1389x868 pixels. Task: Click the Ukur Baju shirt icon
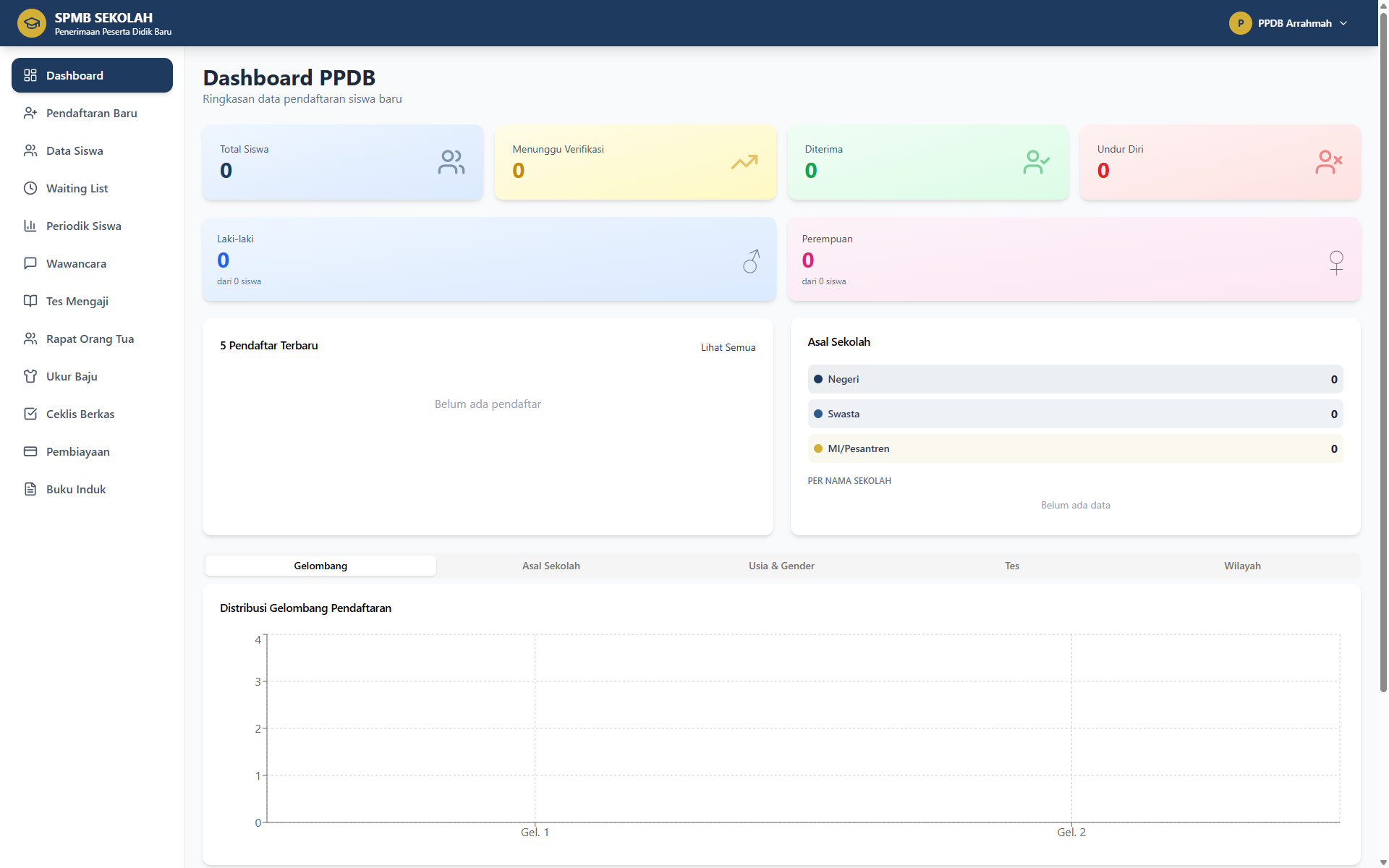click(x=30, y=376)
